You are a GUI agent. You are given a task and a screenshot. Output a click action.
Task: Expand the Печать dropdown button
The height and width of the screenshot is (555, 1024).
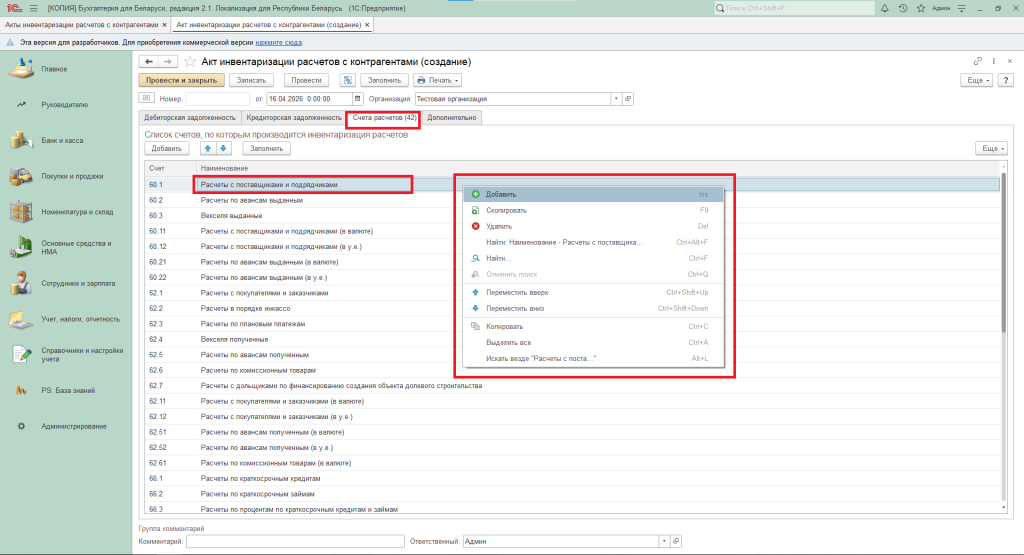click(x=437, y=80)
